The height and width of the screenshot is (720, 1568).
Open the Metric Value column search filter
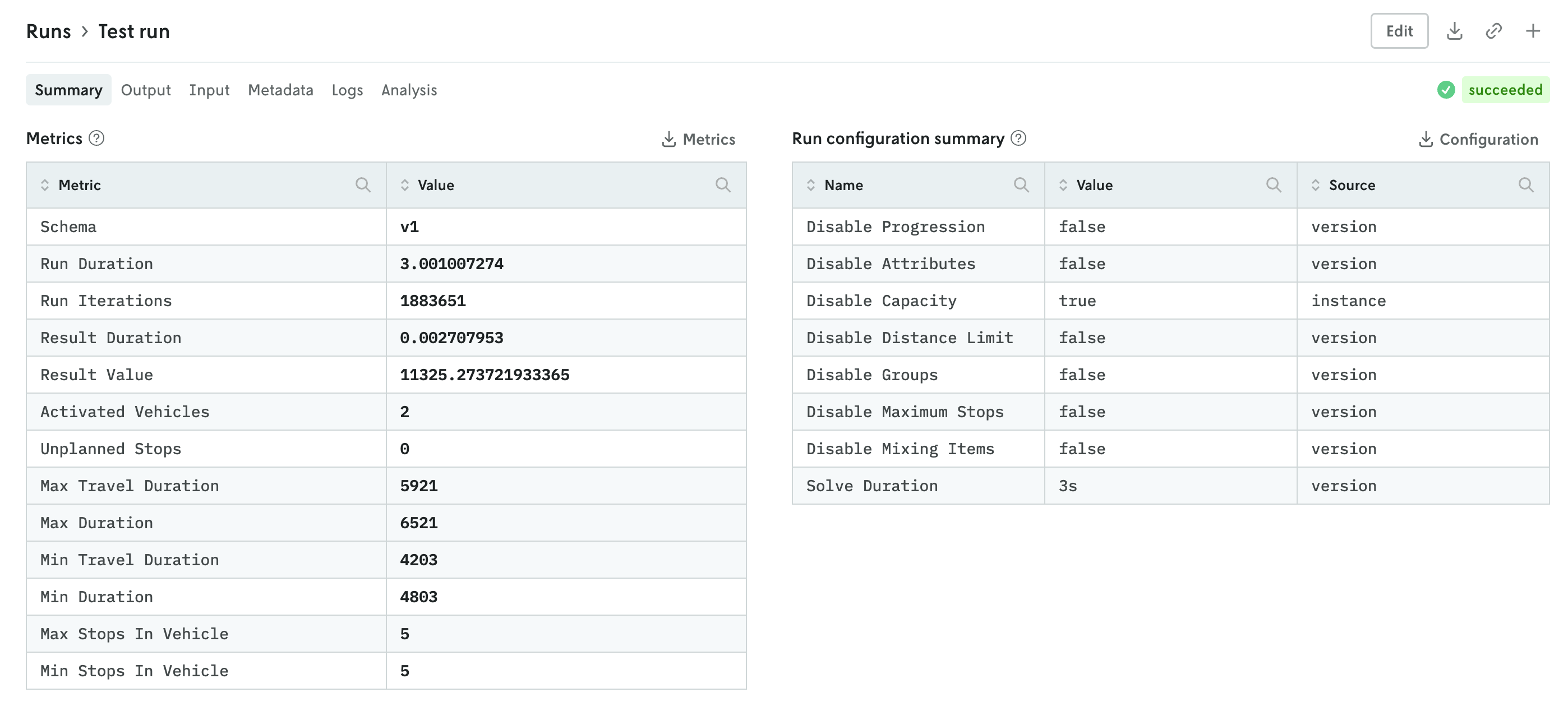pyautogui.click(x=723, y=184)
